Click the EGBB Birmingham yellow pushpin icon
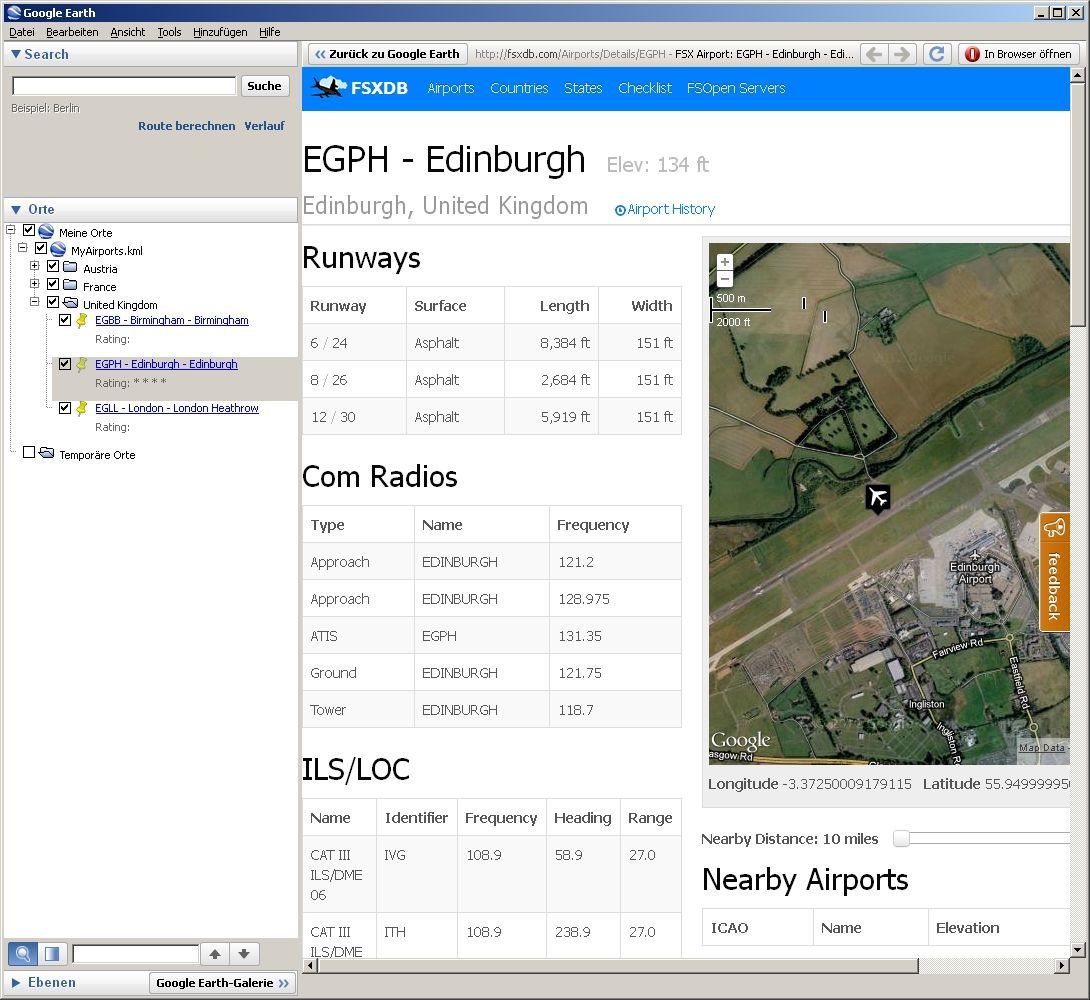The height and width of the screenshot is (1000, 1090). coord(82,320)
